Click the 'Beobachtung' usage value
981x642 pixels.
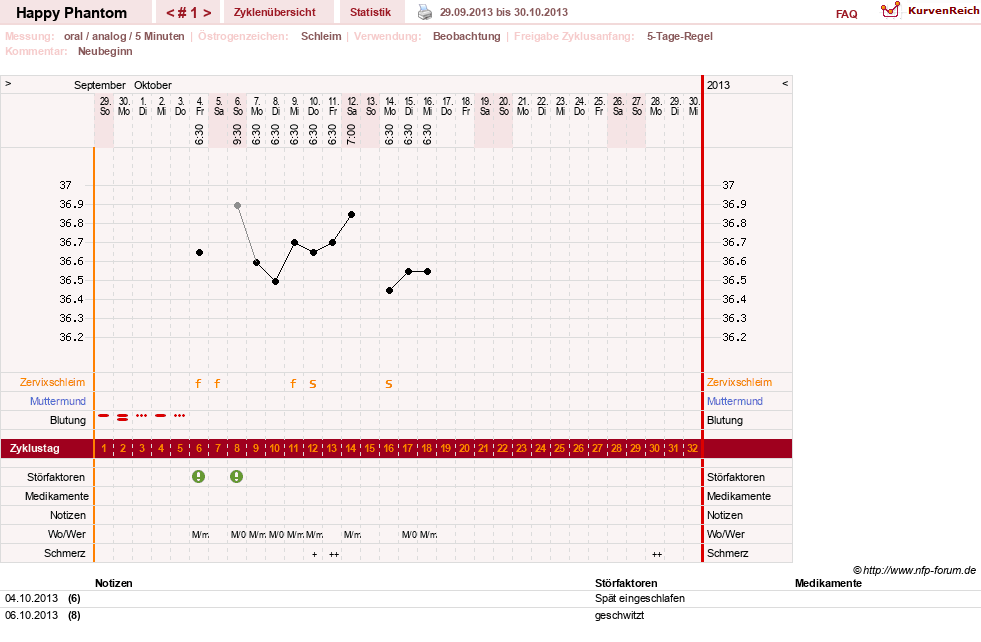(x=467, y=36)
